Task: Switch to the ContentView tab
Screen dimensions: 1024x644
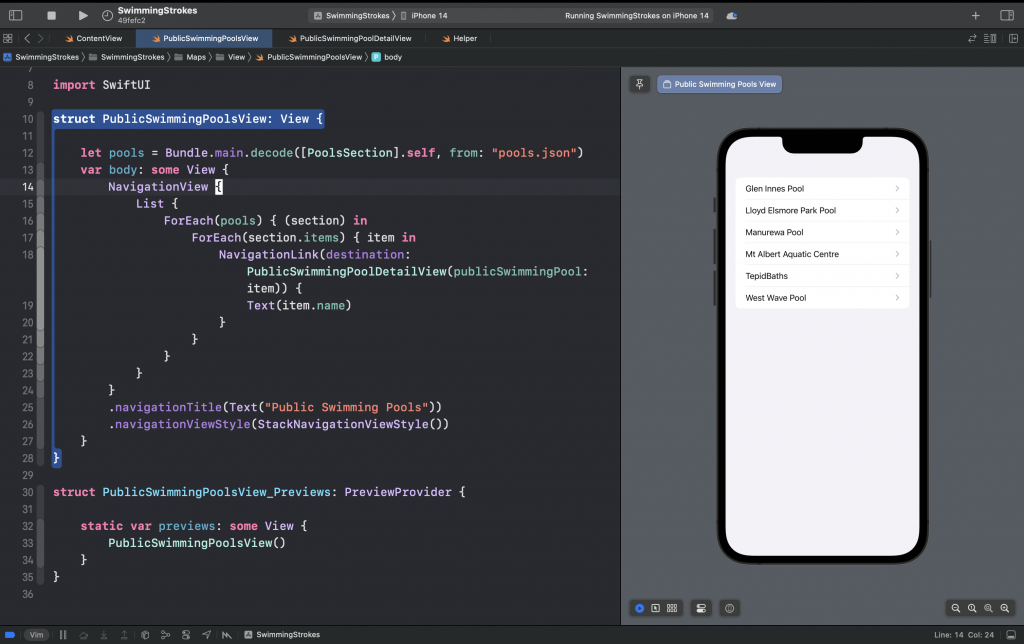Action: tap(93, 39)
